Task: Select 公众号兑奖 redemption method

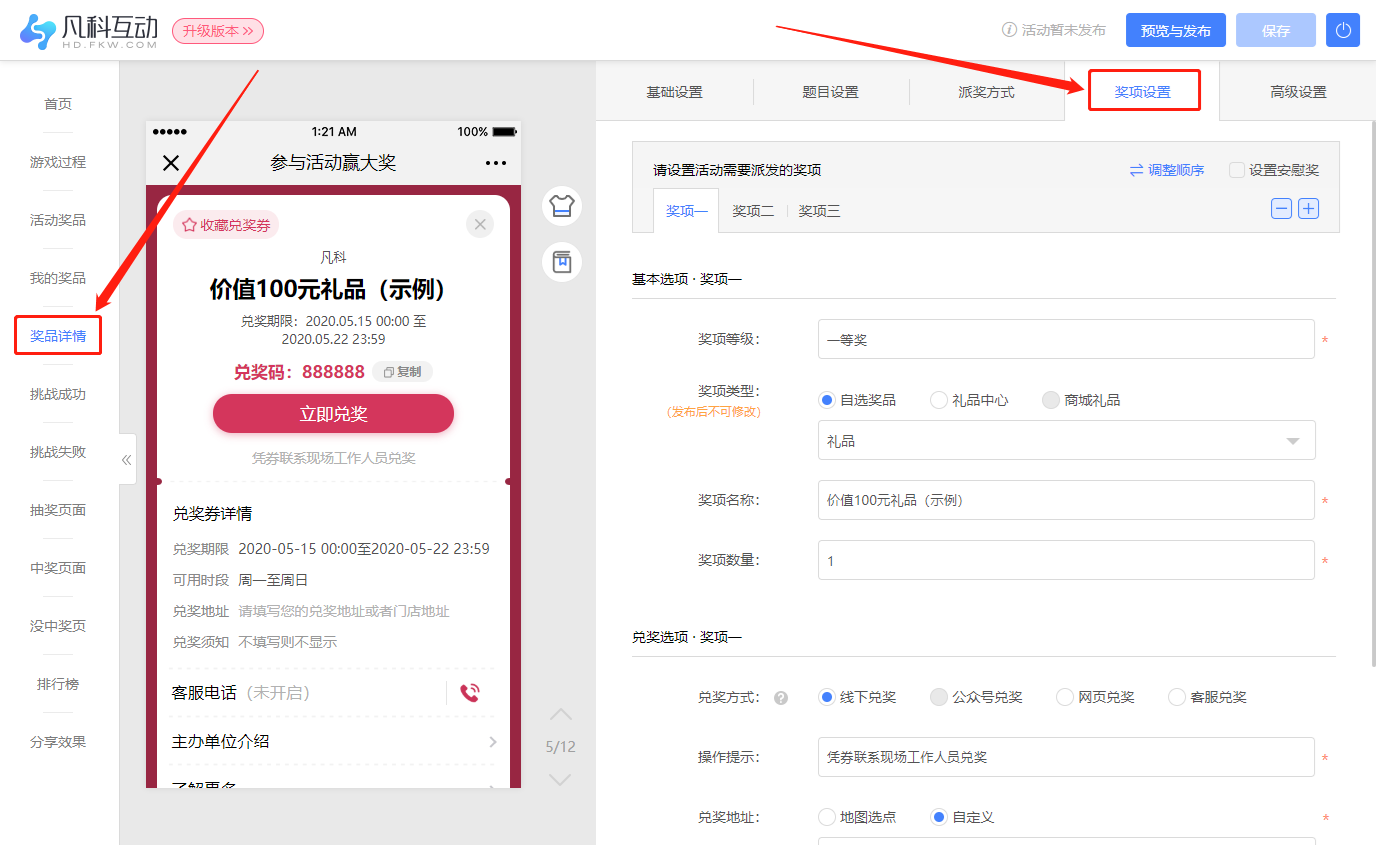Action: point(939,697)
